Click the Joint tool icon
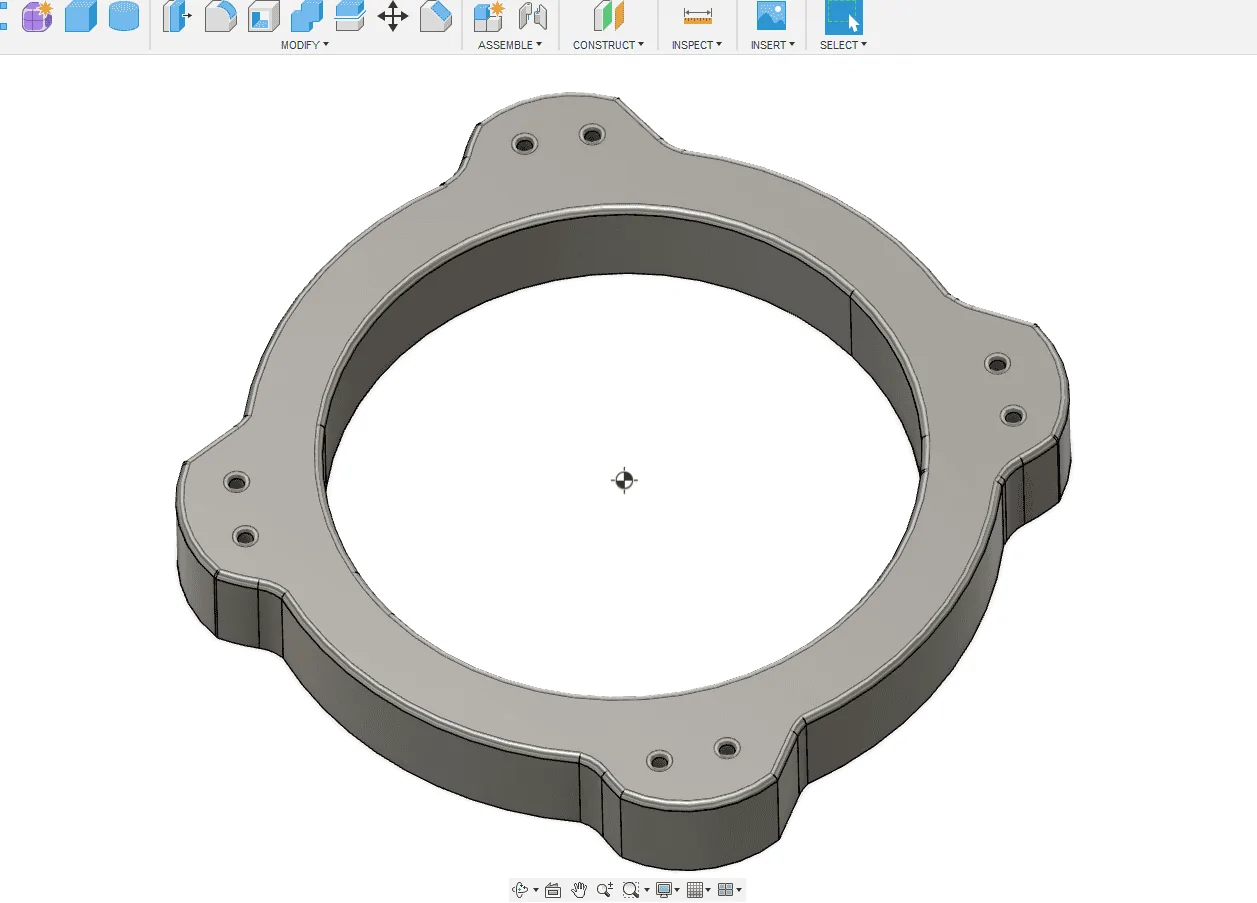Viewport: 1257px width, 903px height. [533, 16]
